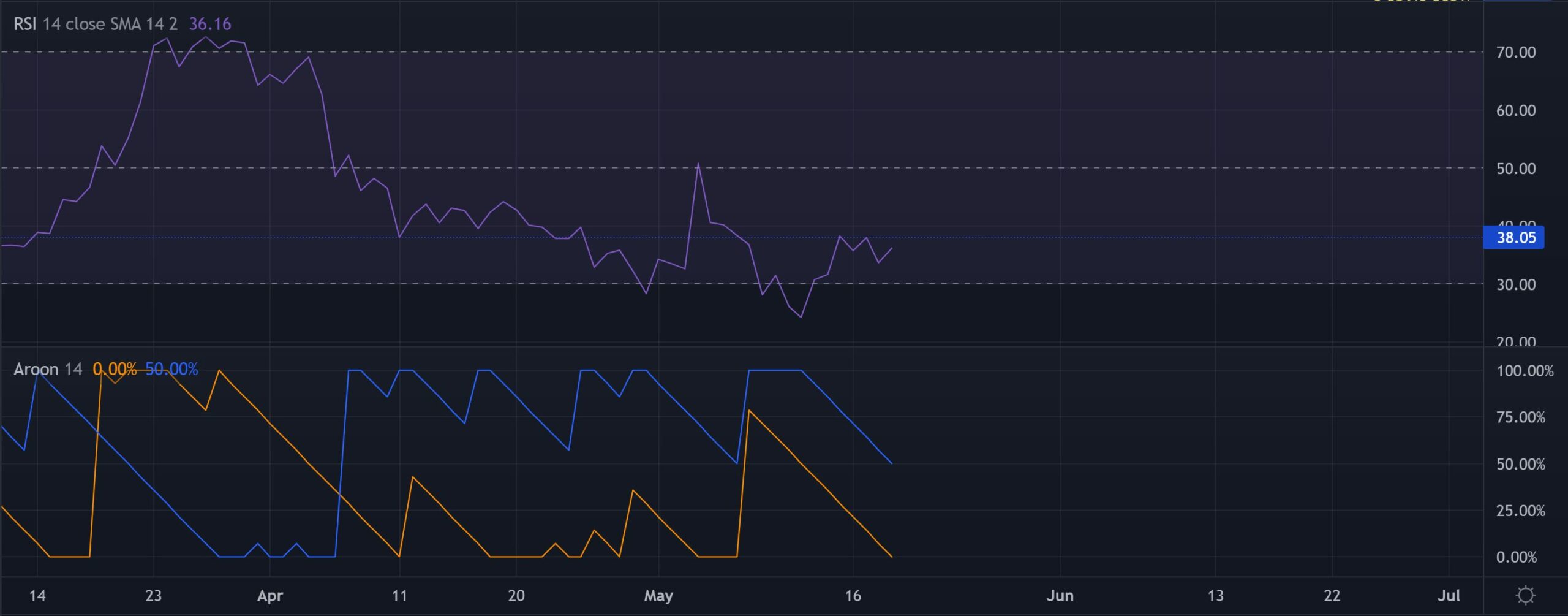Click the Jul date on time axis
The width and height of the screenshot is (1568, 616).
click(1449, 596)
